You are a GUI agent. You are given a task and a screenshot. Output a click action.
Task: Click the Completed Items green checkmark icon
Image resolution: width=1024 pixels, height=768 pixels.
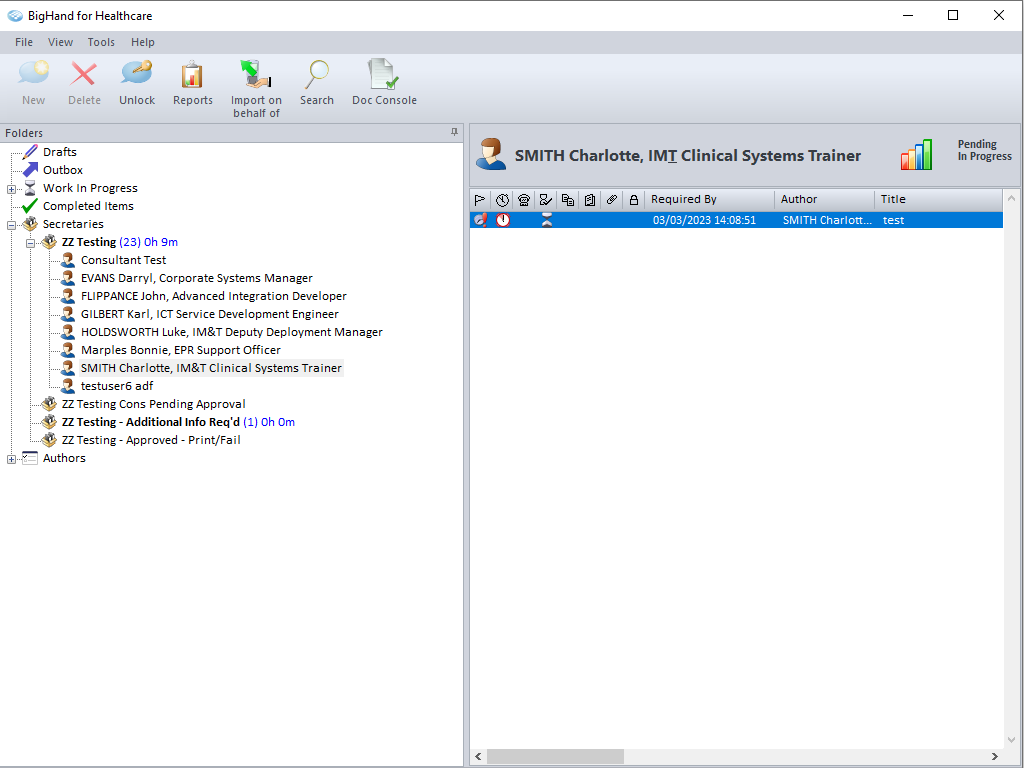pos(30,206)
